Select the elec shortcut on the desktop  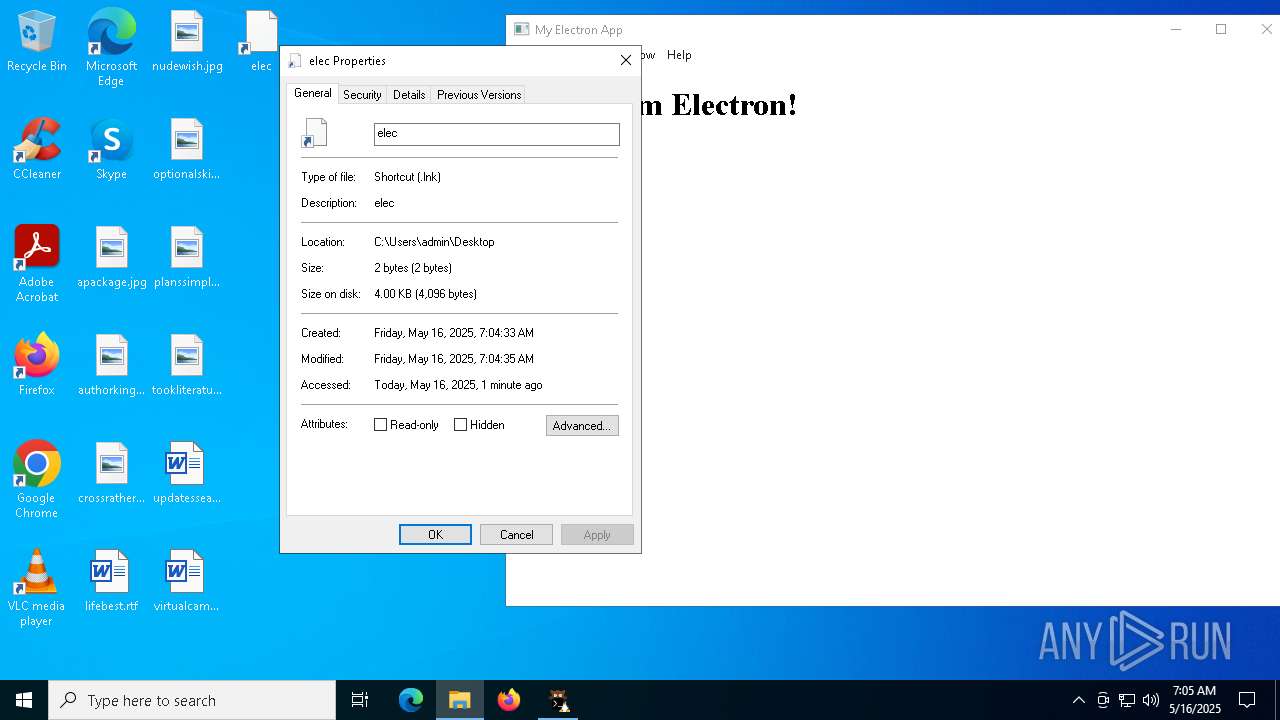pos(260,42)
